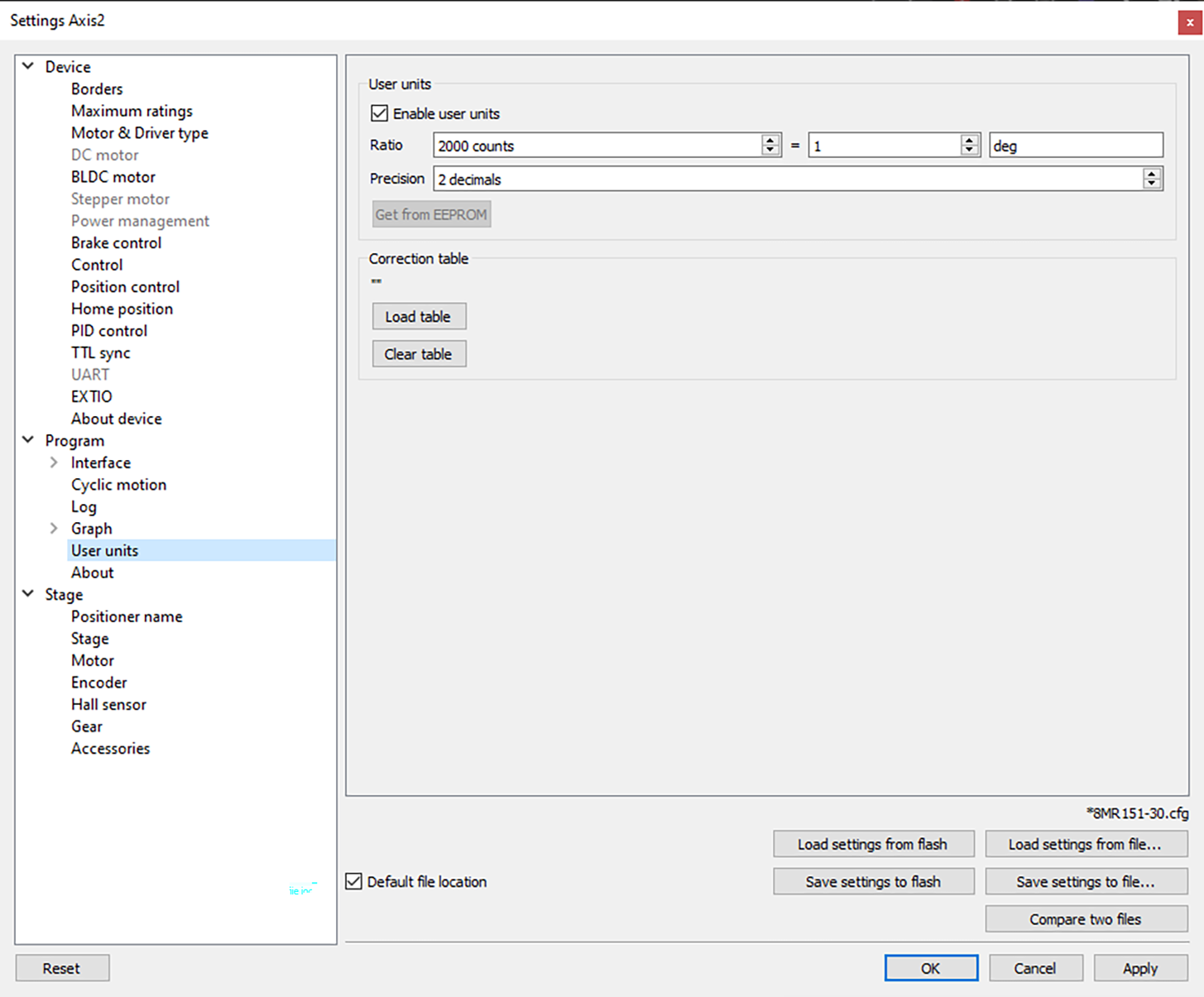This screenshot has height=997, width=1204.
Task: Increase the Ratio counts value
Action: tap(770, 141)
